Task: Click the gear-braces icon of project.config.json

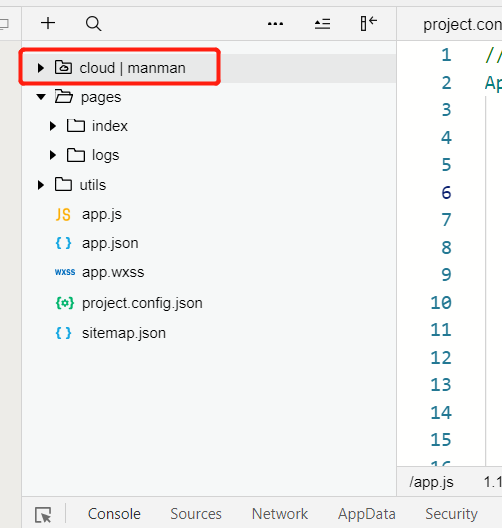Action: tap(64, 303)
